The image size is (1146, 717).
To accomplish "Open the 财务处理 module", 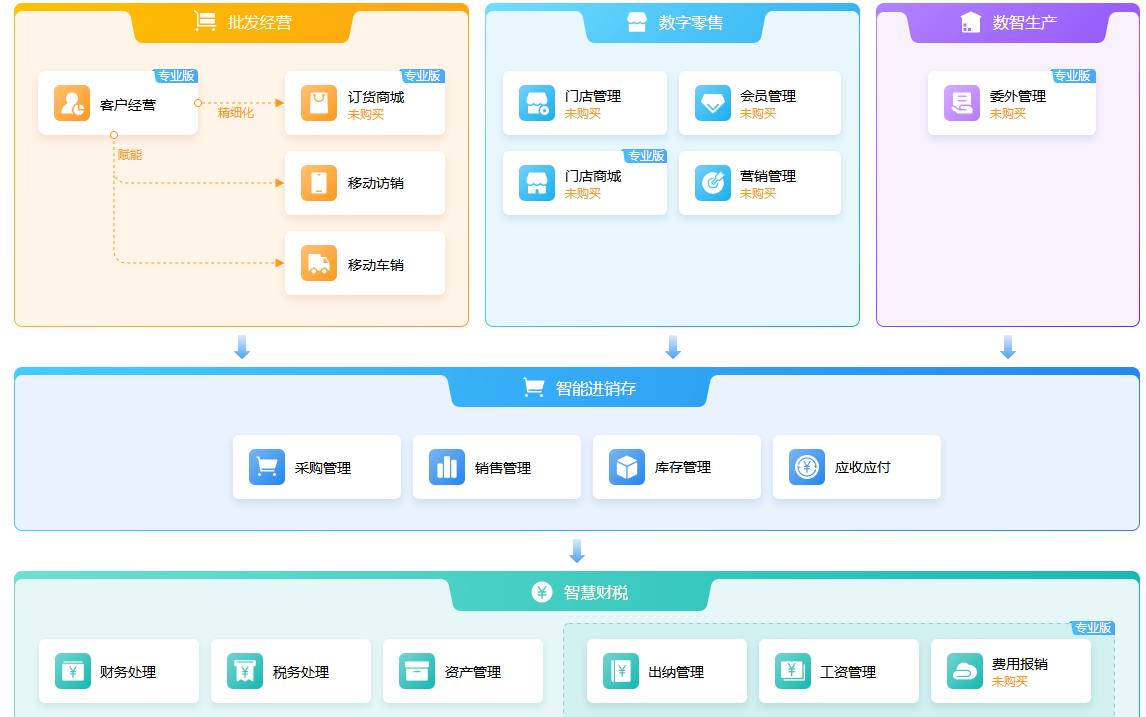I will pos(119,671).
